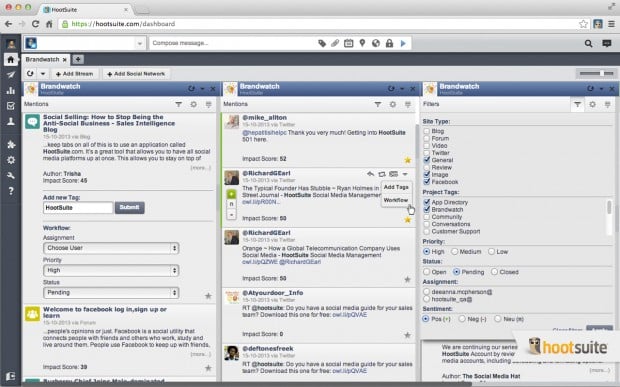
Task: Open the social profile picker dropdown arrow
Action: pyautogui.click(x=139, y=43)
